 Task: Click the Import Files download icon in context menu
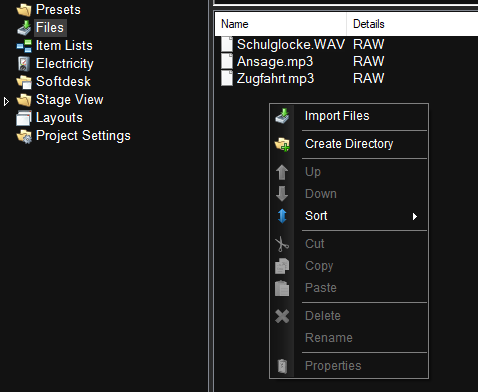coord(282,116)
